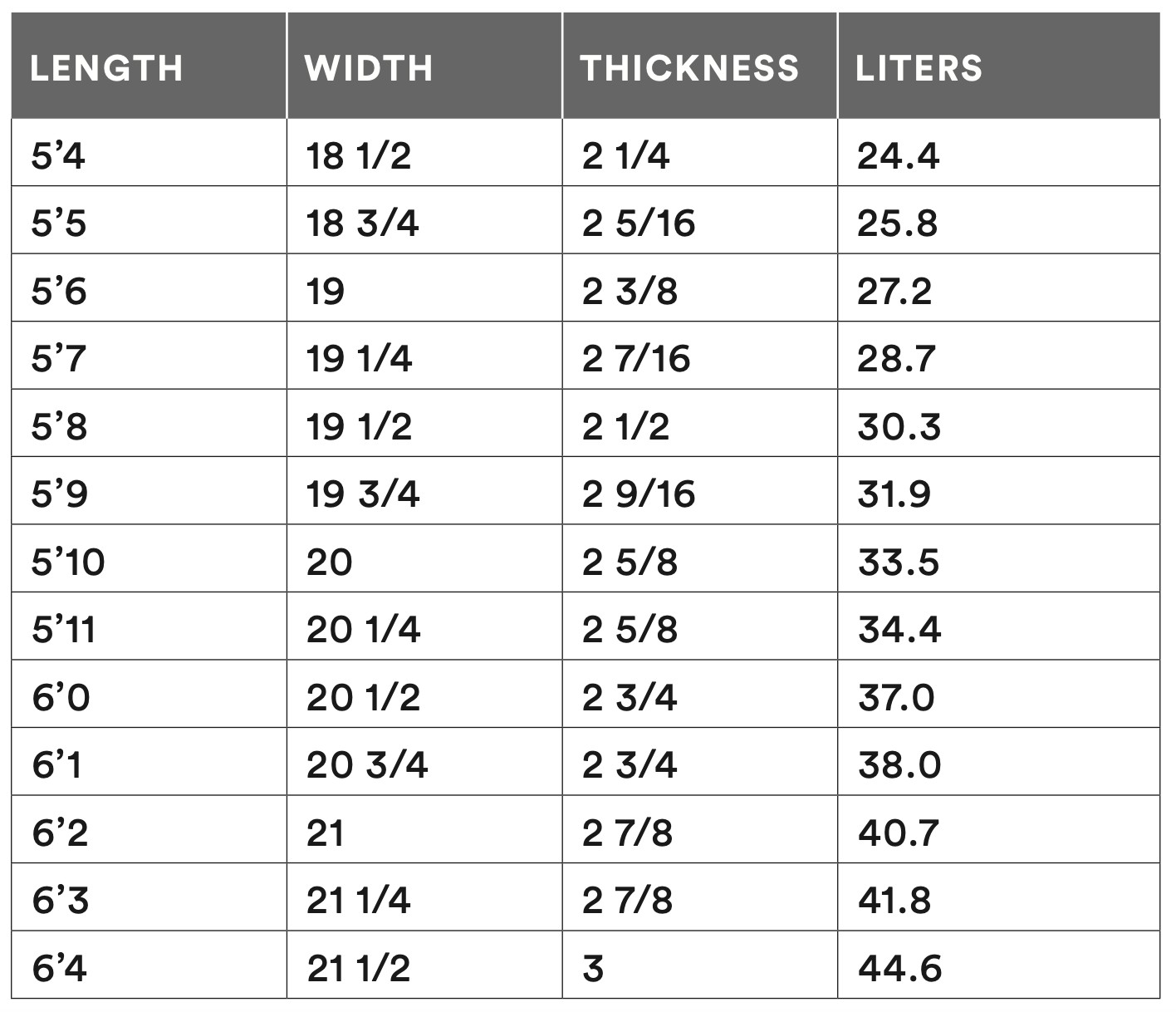Select the 20 1/2 width cell
This screenshot has height=1012, width=1176.
(x=363, y=697)
